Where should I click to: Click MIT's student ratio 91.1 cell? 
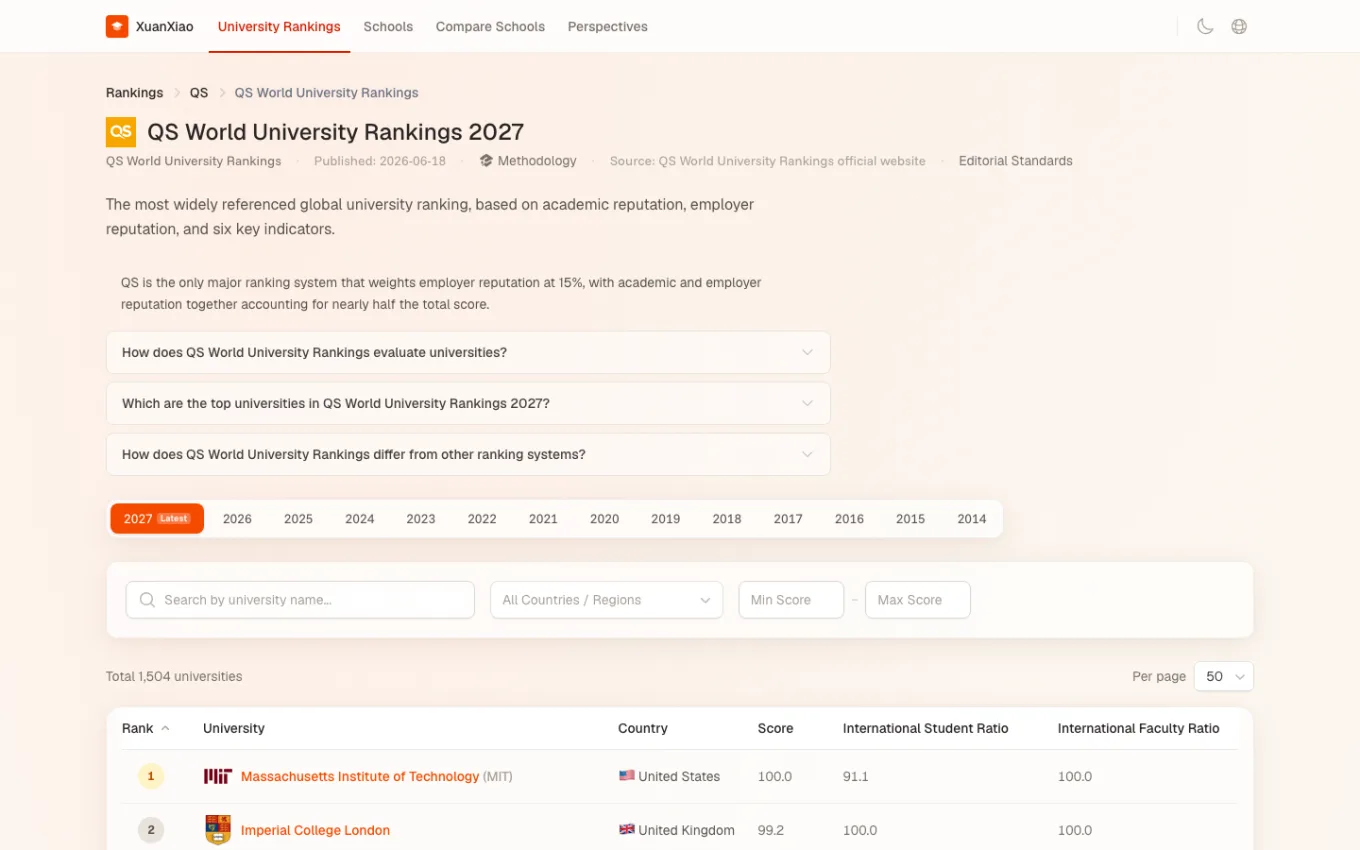[x=855, y=776]
